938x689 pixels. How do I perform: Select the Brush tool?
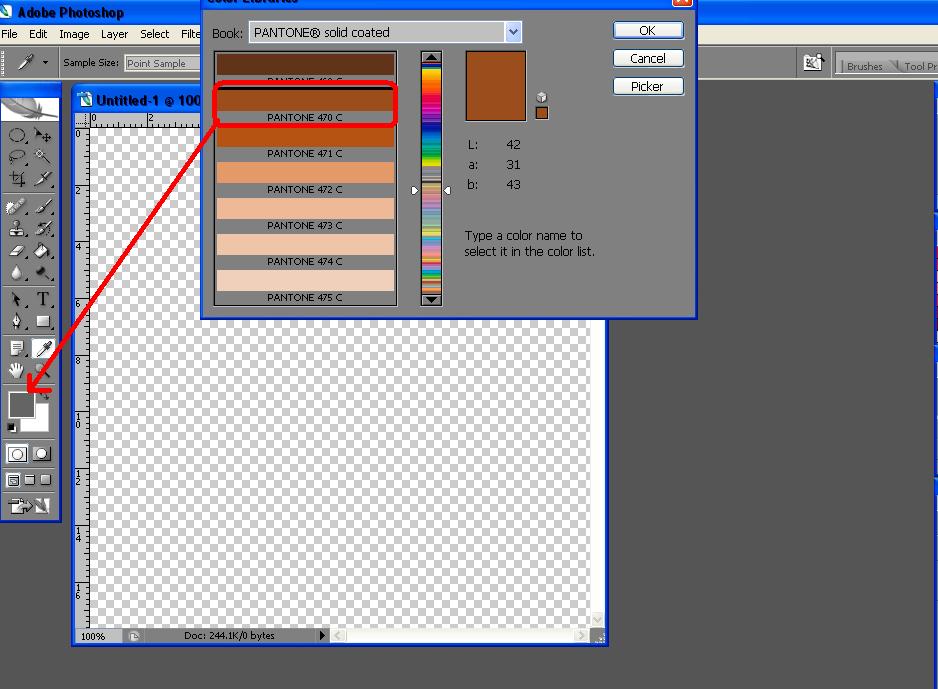pyautogui.click(x=42, y=207)
